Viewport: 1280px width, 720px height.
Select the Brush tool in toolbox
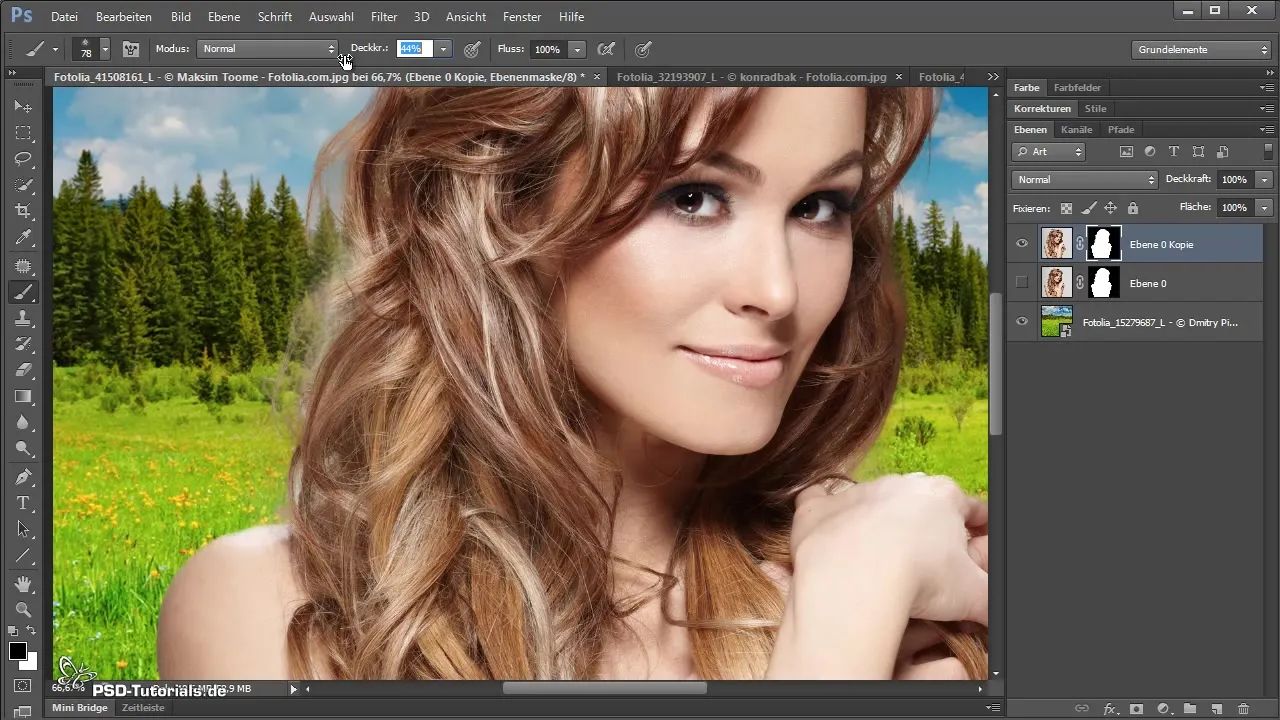[x=23, y=292]
